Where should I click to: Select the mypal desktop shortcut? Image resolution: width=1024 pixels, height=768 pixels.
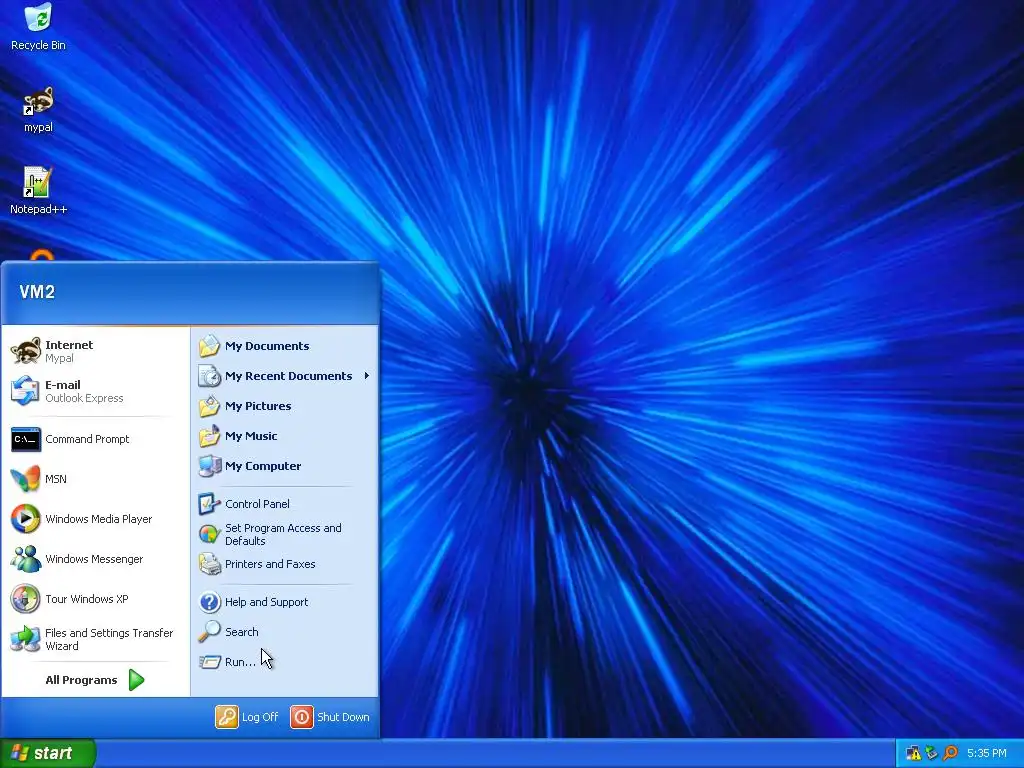38,110
